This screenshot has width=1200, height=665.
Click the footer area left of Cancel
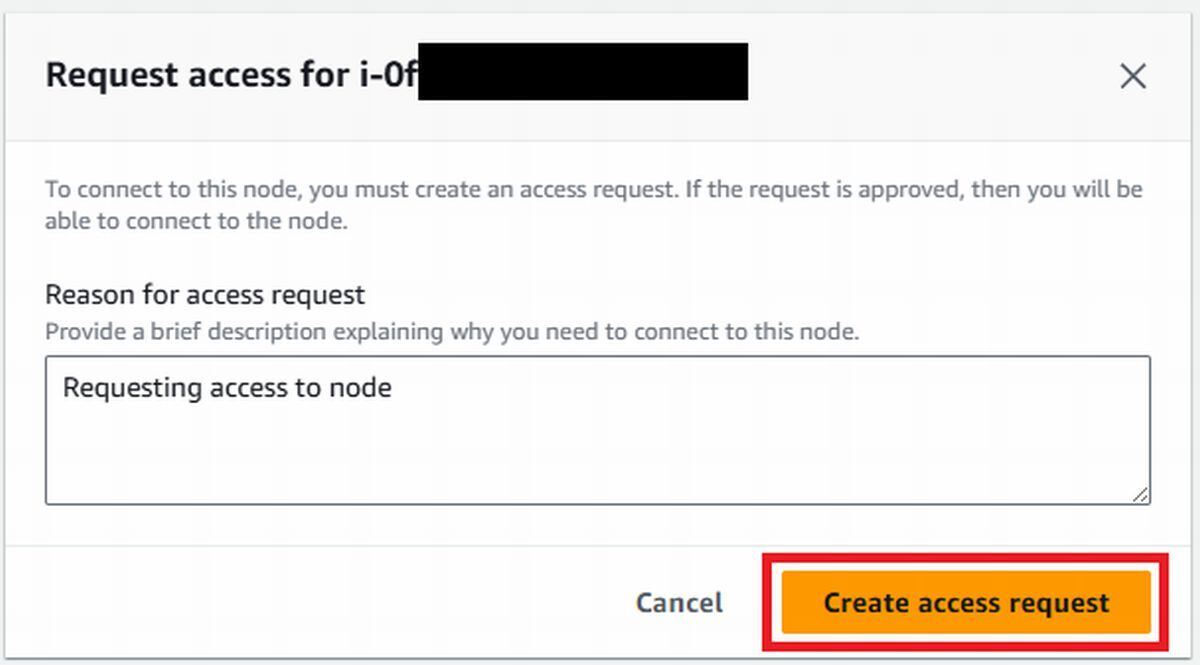coord(320,603)
